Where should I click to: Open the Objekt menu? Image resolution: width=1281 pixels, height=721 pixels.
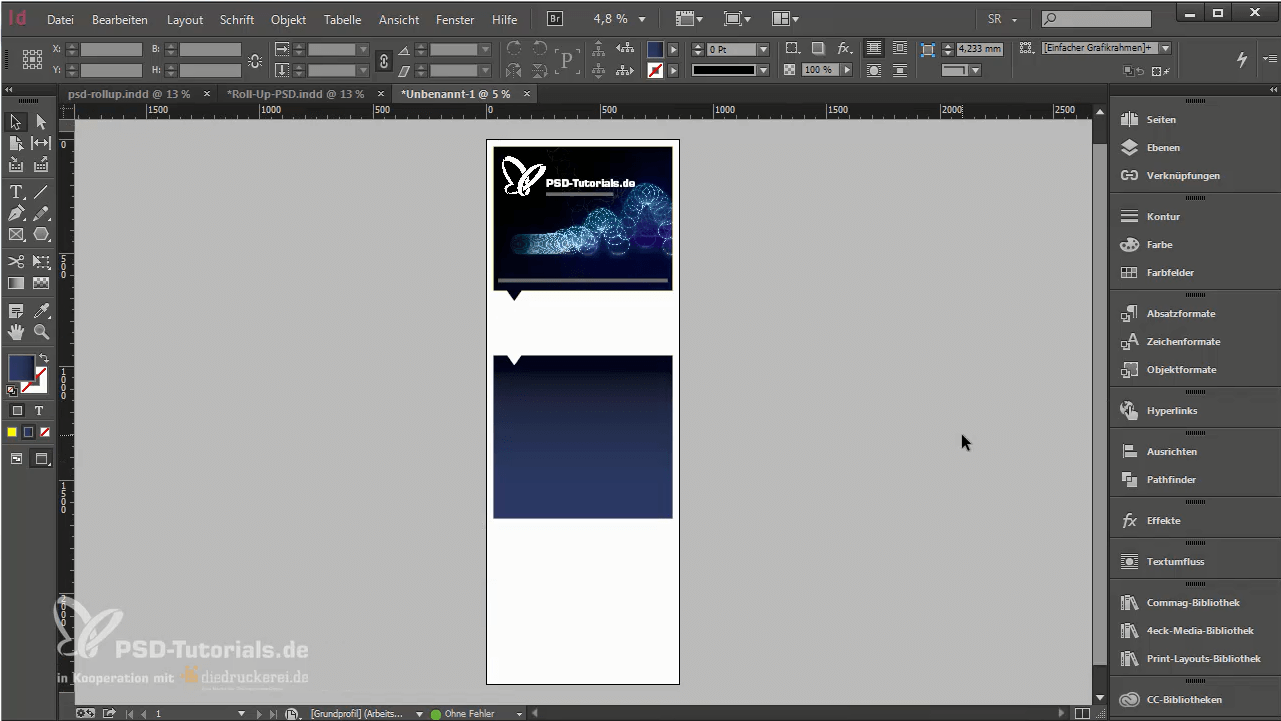click(x=288, y=20)
